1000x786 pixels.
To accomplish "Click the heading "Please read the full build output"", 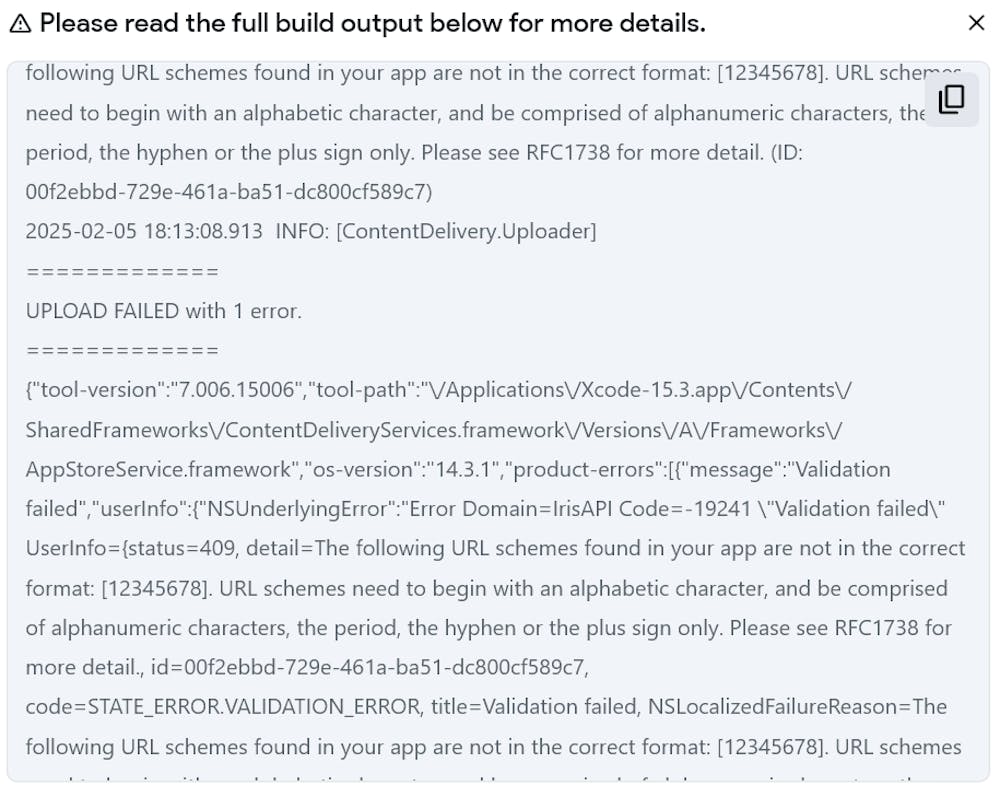I will (x=372, y=24).
